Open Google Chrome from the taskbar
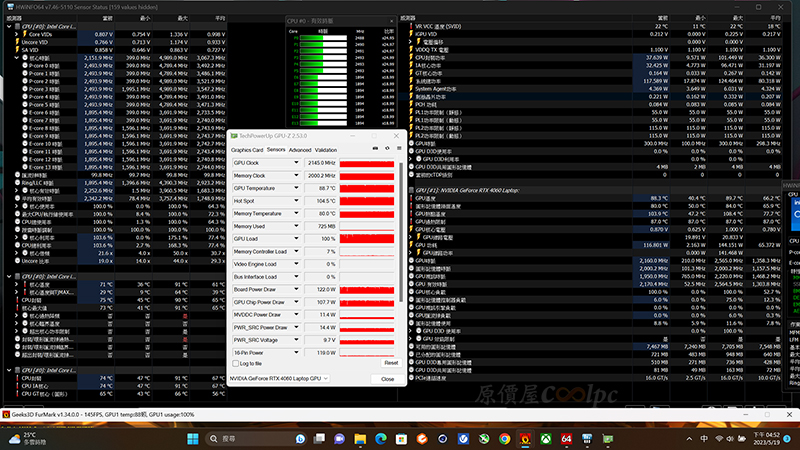The width and height of the screenshot is (800, 450). pos(505,439)
